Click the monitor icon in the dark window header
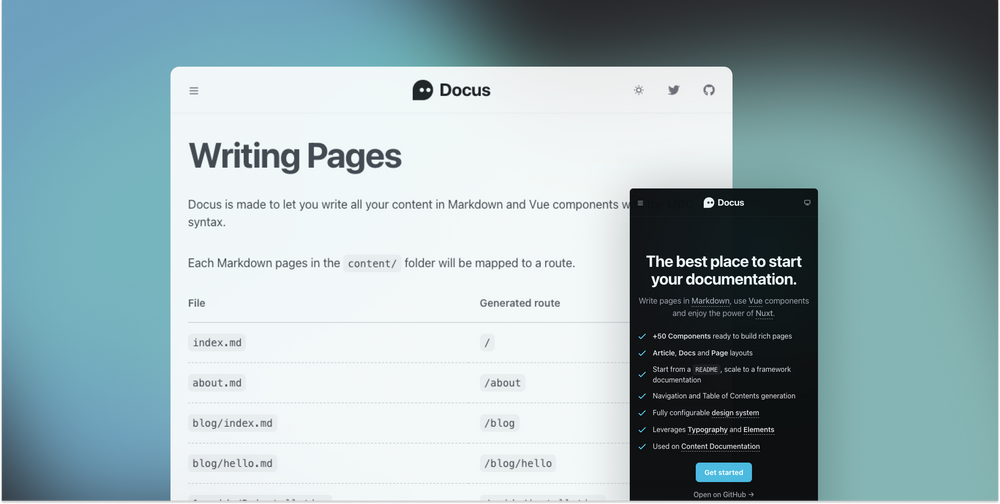The width and height of the screenshot is (1000, 504). pyautogui.click(x=807, y=203)
